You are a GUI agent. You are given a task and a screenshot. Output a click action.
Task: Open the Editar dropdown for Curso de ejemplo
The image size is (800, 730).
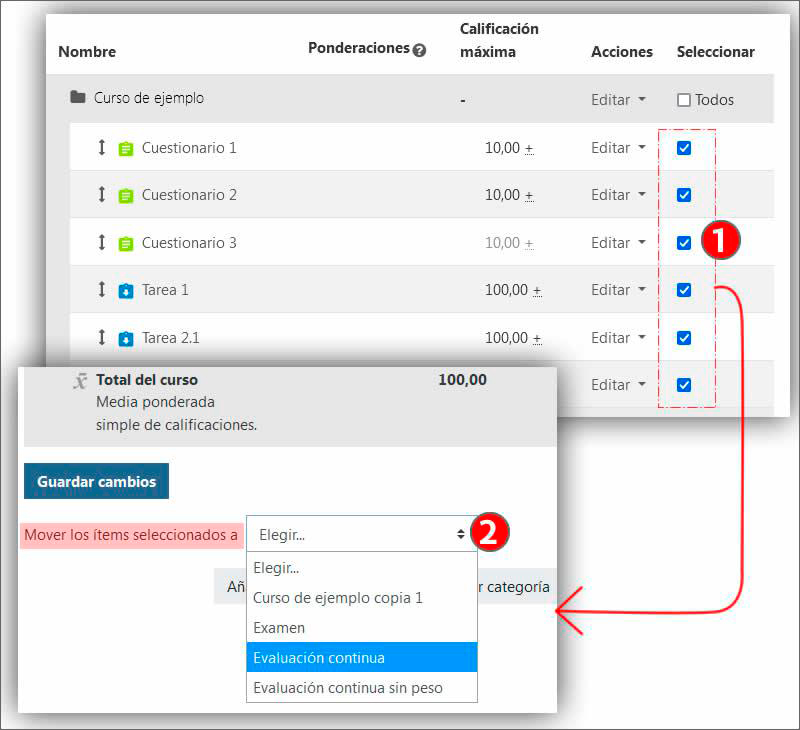618,100
